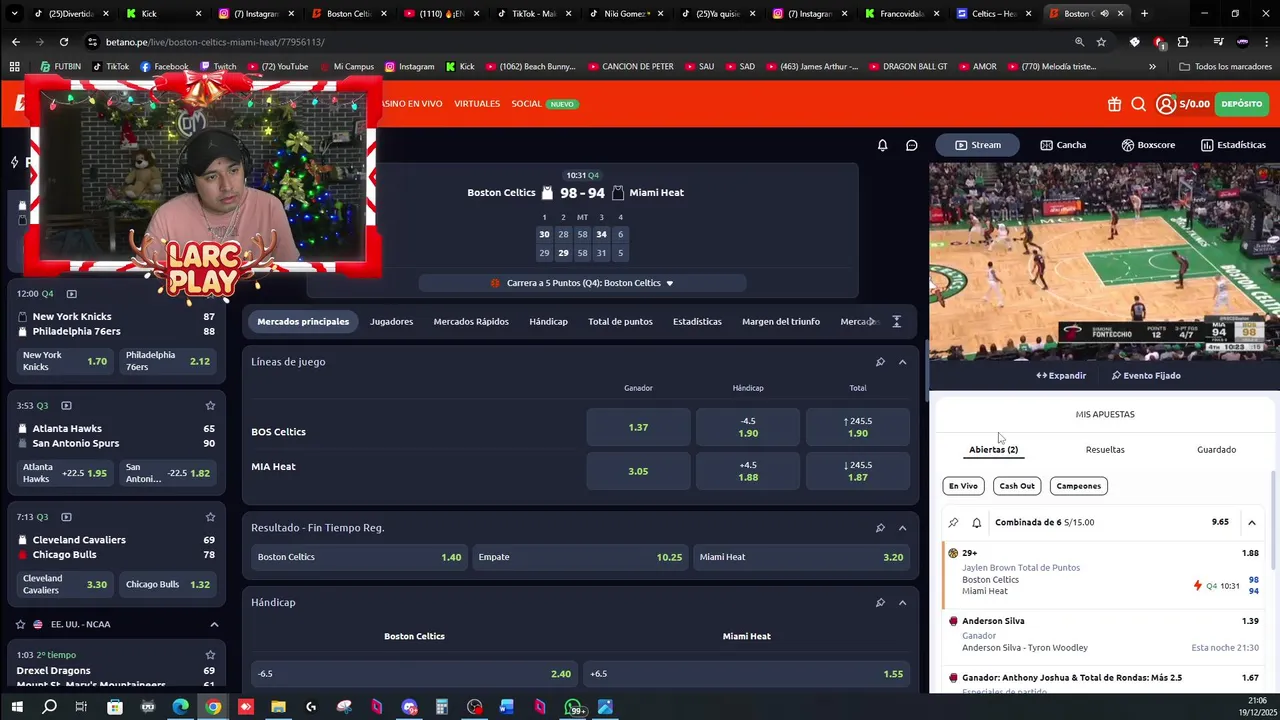Image resolution: width=1280 pixels, height=720 pixels.
Task: Open the Mercados principales tab
Action: click(303, 322)
